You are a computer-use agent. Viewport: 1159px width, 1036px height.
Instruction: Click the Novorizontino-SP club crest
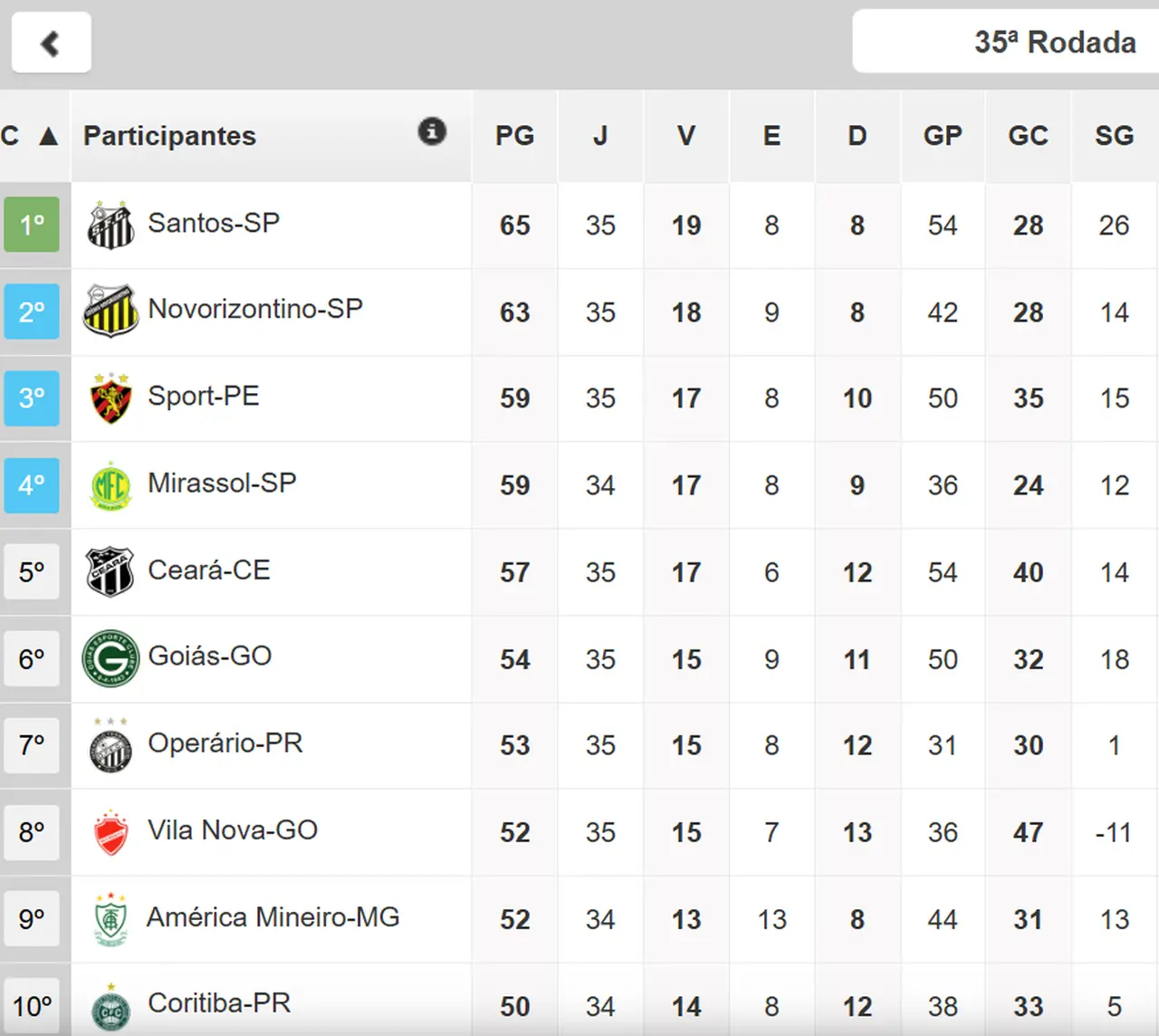click(110, 312)
